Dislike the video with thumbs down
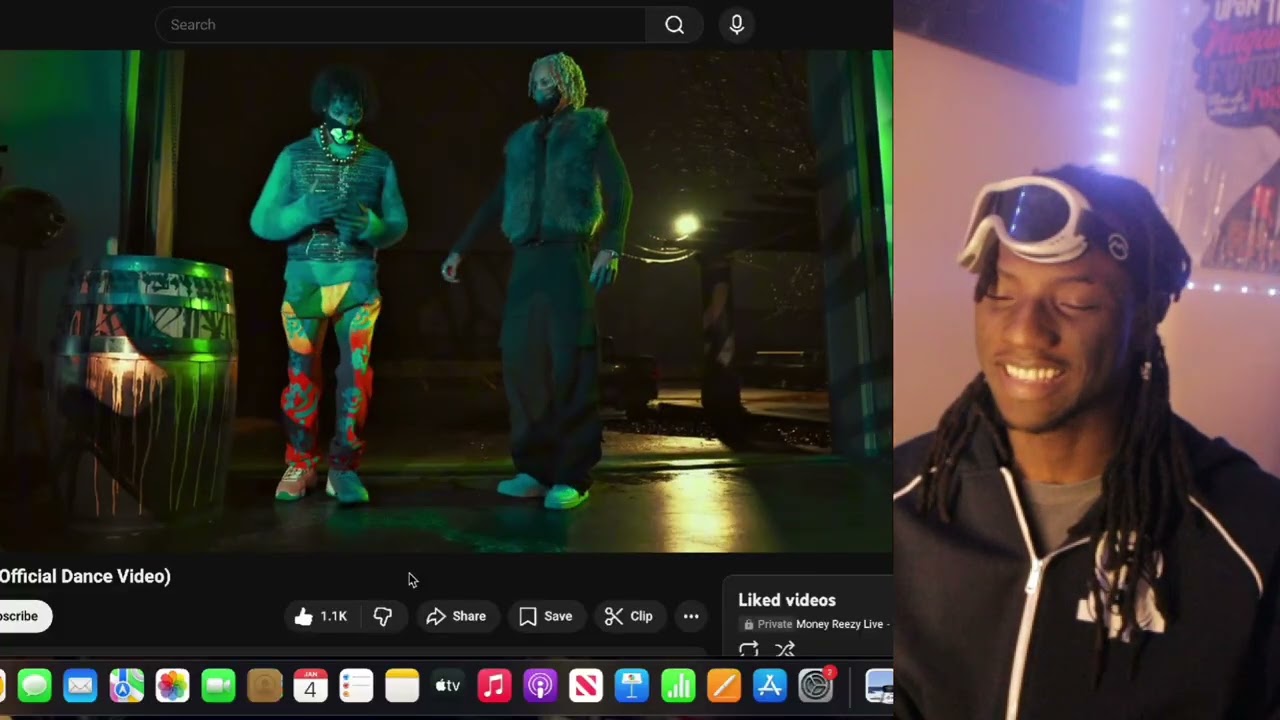 point(383,616)
